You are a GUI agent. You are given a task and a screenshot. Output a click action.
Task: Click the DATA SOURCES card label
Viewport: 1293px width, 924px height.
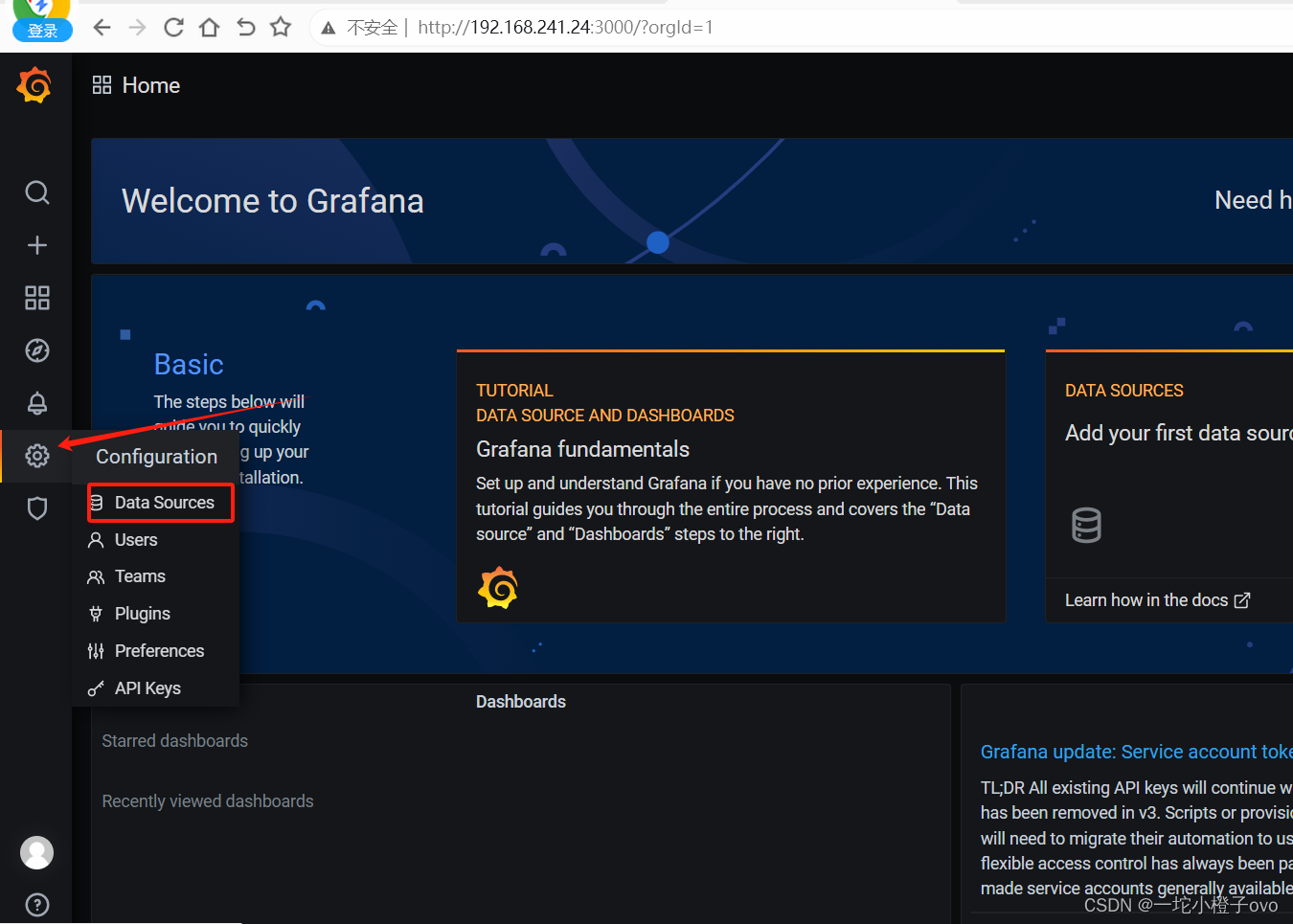tap(1124, 391)
